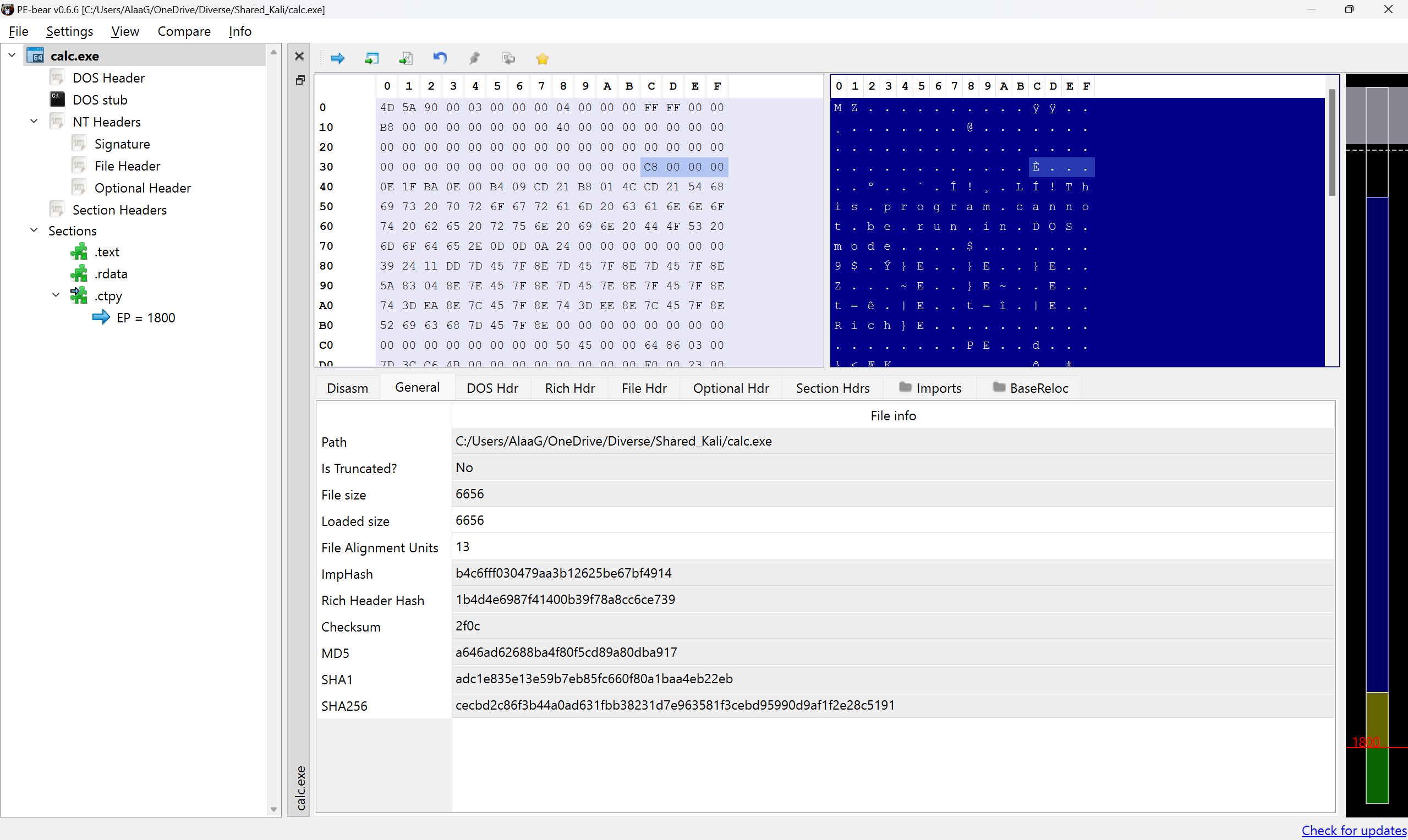Collapse the .ctpy section node
The image size is (1408, 840).
coord(56,295)
